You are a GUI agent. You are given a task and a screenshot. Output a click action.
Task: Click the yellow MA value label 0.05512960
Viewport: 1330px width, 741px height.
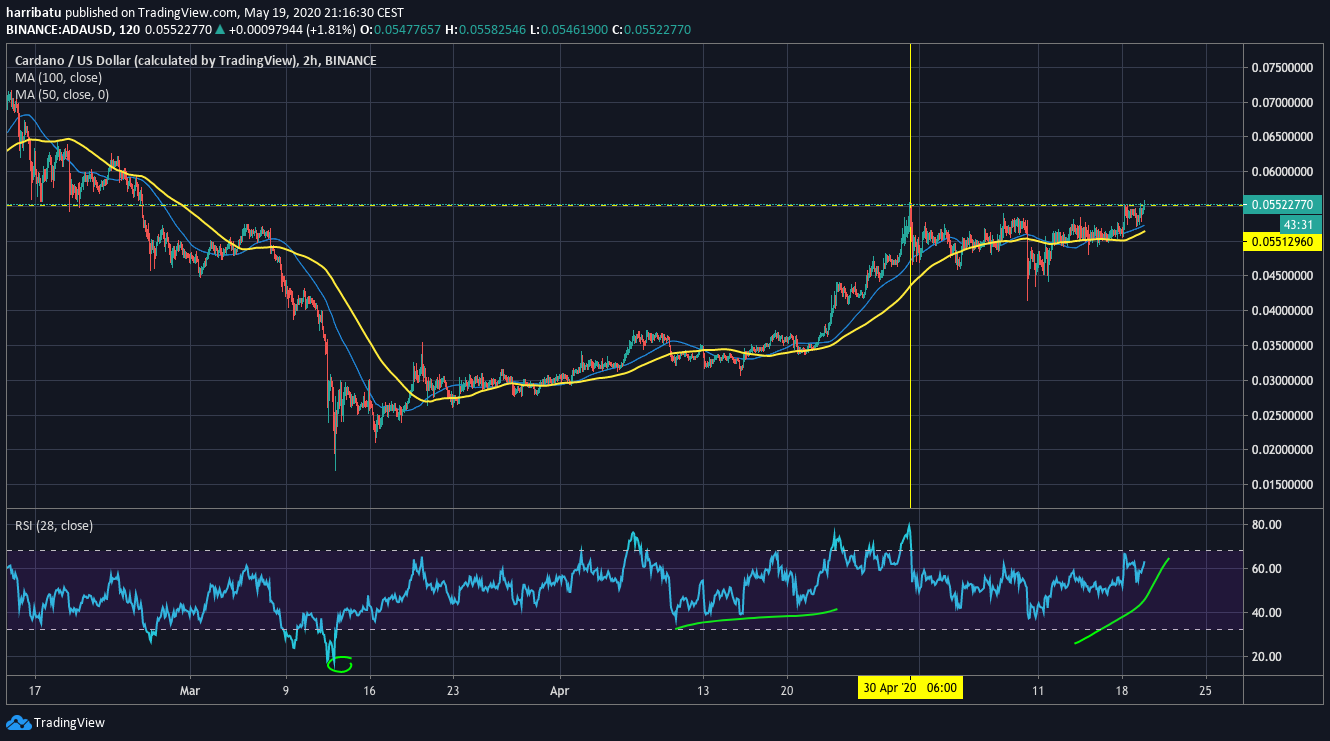coord(1285,241)
